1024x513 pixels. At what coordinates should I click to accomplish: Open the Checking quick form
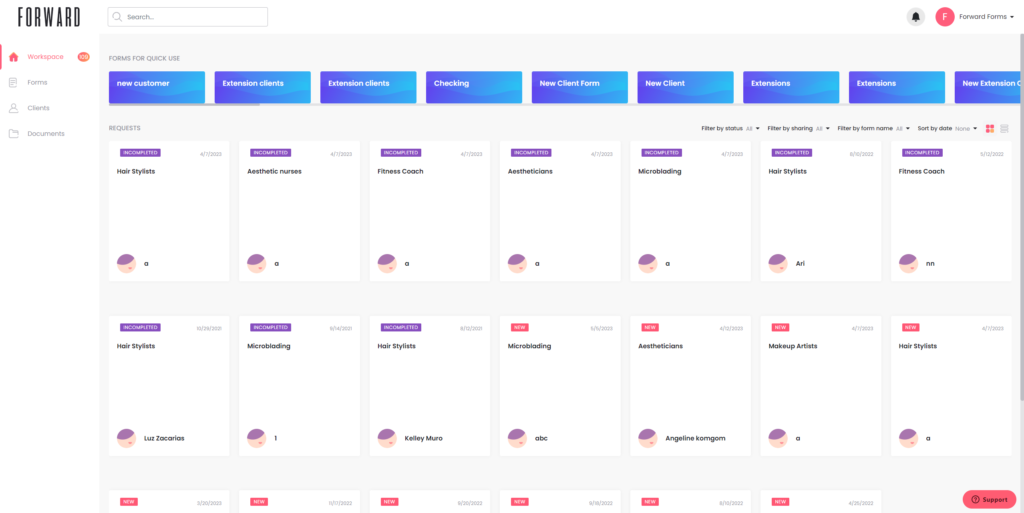(x=474, y=87)
